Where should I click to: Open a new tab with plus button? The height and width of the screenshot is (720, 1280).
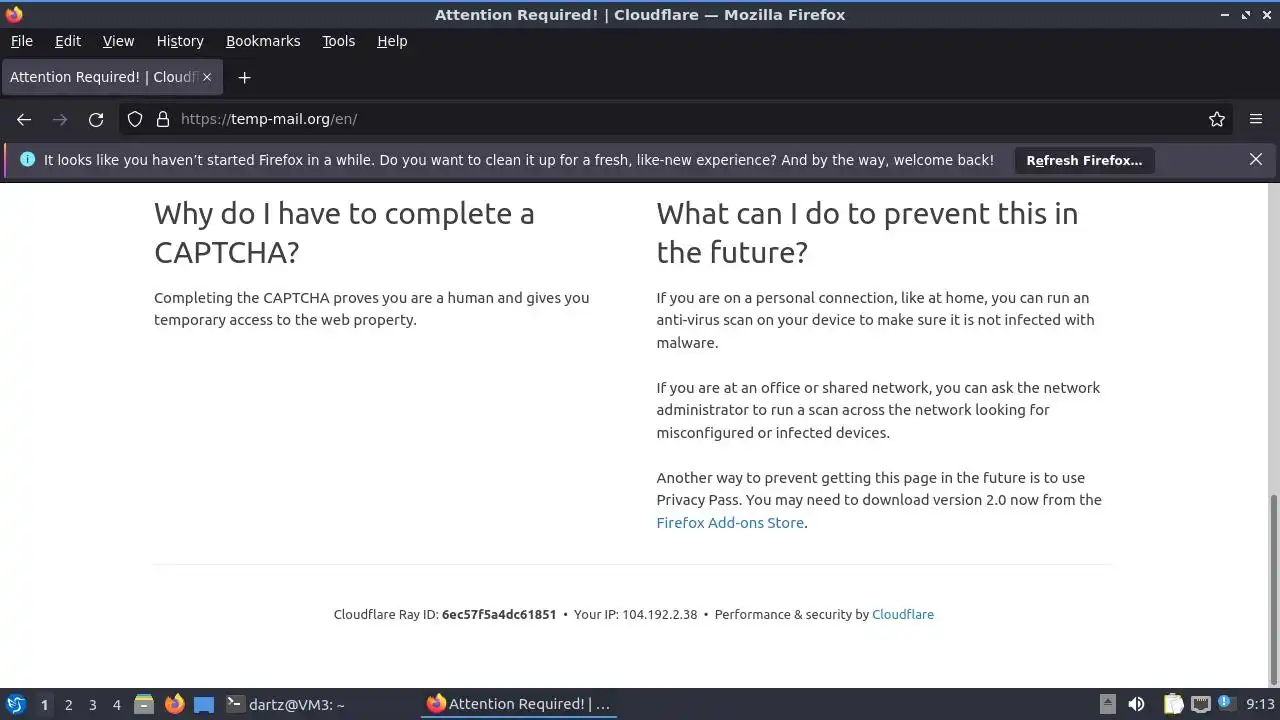(244, 77)
